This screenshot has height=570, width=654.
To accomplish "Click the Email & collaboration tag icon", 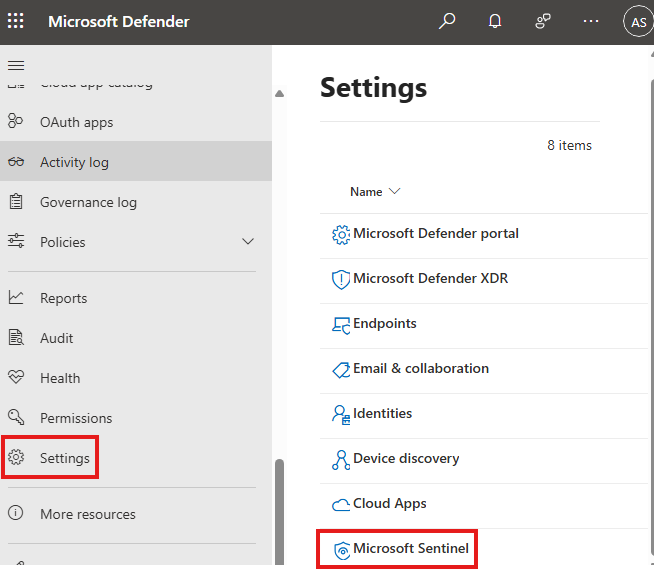I will point(341,370).
